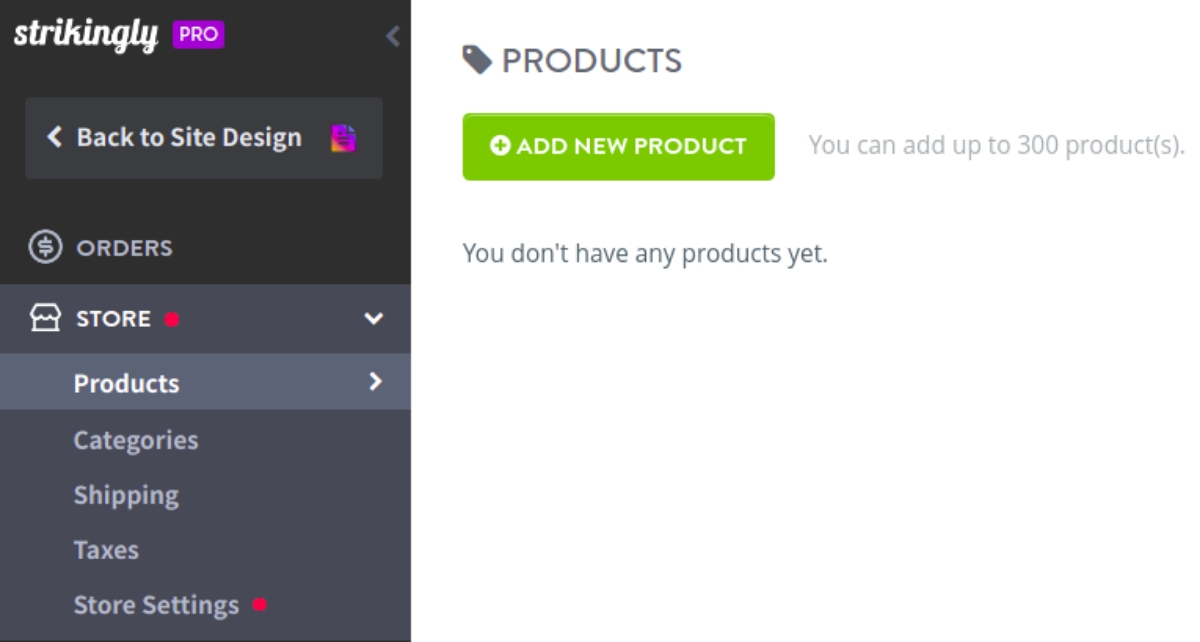
Task: Click the purple PRO badge
Action: (196, 36)
